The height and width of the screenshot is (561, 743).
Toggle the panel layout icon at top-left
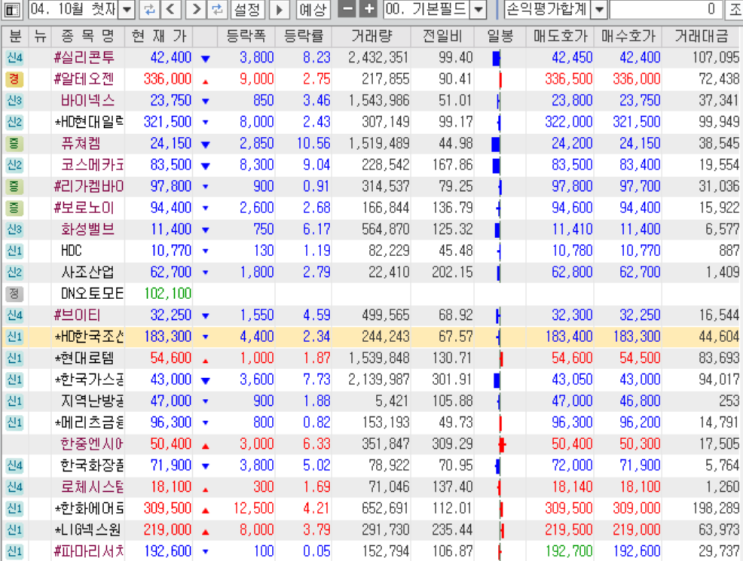[x=11, y=9]
